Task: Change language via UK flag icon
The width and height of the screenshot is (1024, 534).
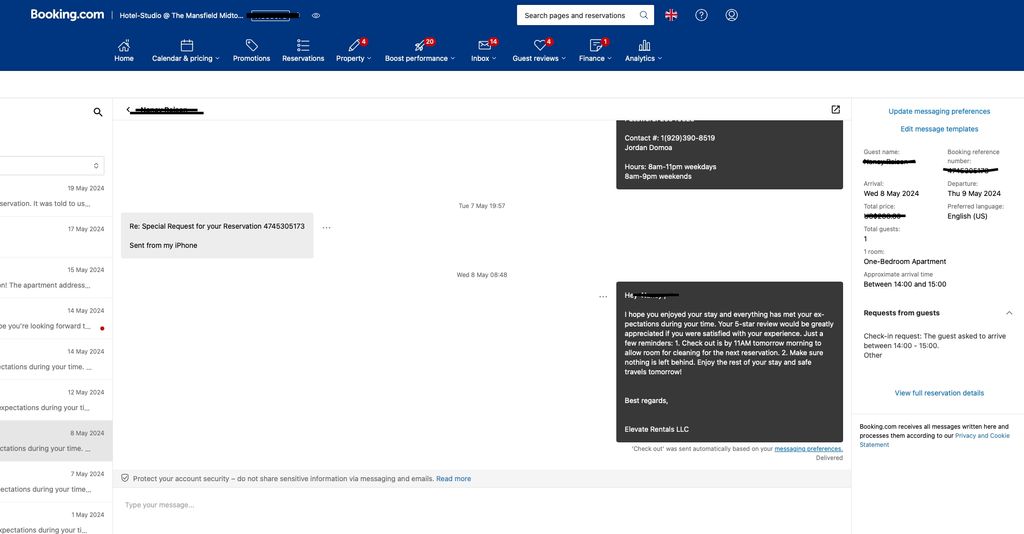Action: [671, 15]
